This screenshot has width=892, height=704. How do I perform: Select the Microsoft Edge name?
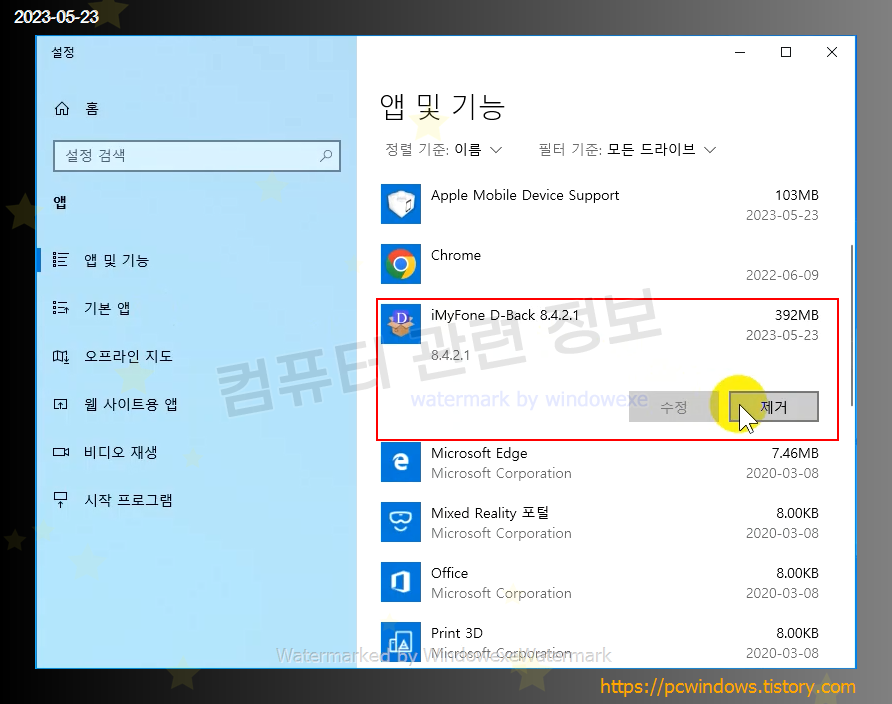479,453
